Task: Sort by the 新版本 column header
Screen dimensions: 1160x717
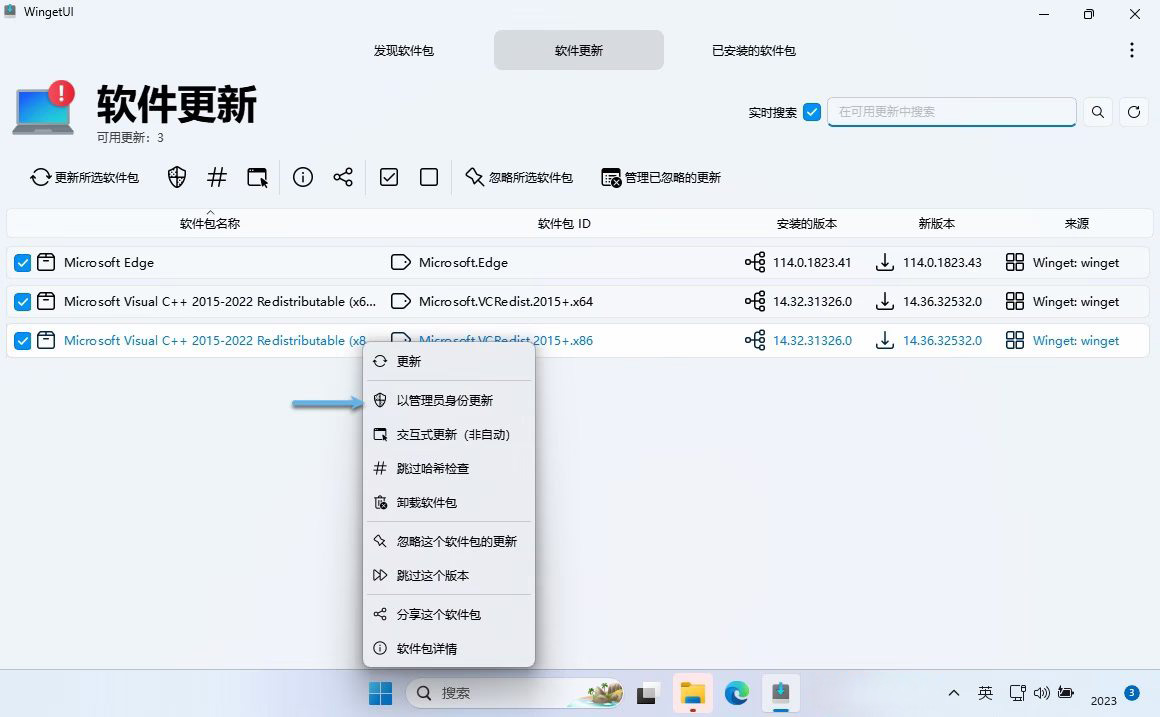Action: (937, 223)
